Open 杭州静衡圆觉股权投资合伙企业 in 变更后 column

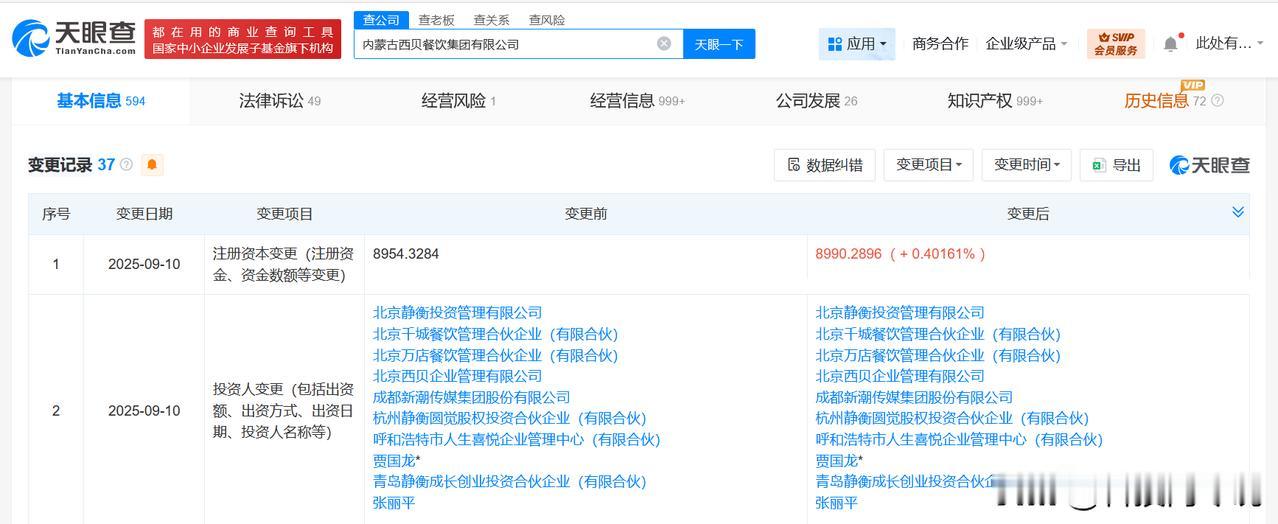pyautogui.click(x=952, y=418)
